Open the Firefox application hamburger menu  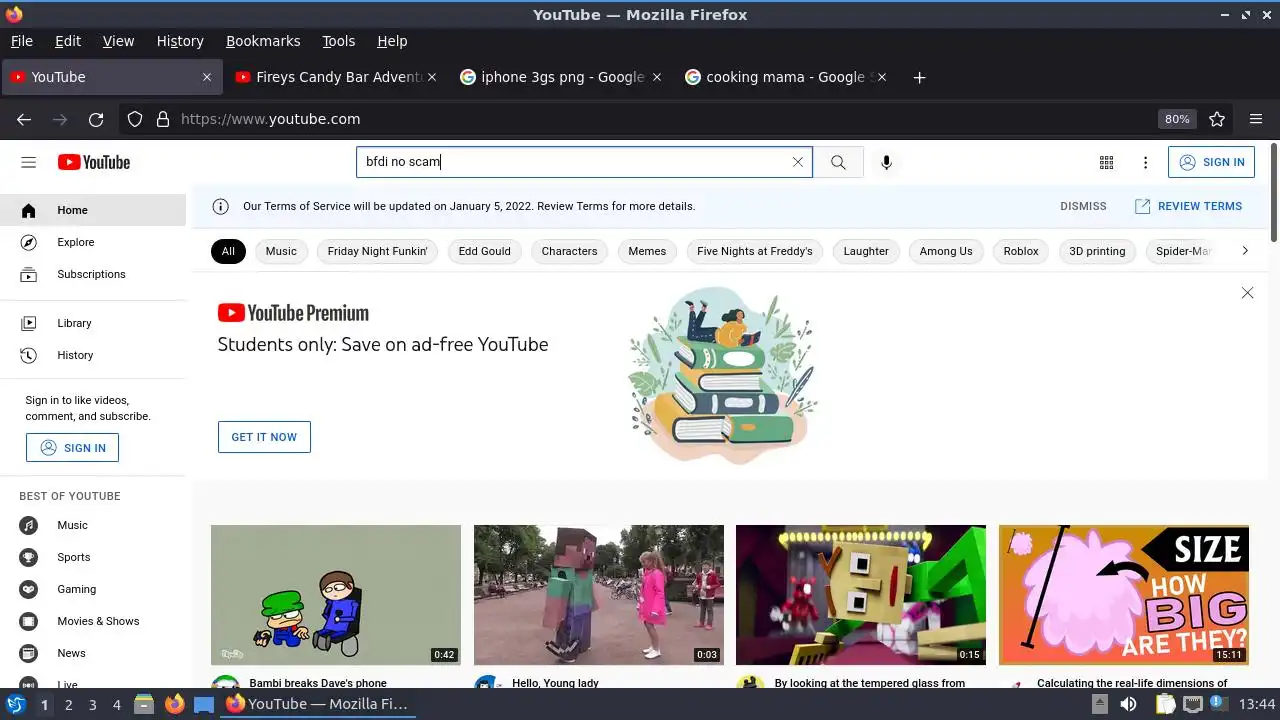pos(1256,119)
